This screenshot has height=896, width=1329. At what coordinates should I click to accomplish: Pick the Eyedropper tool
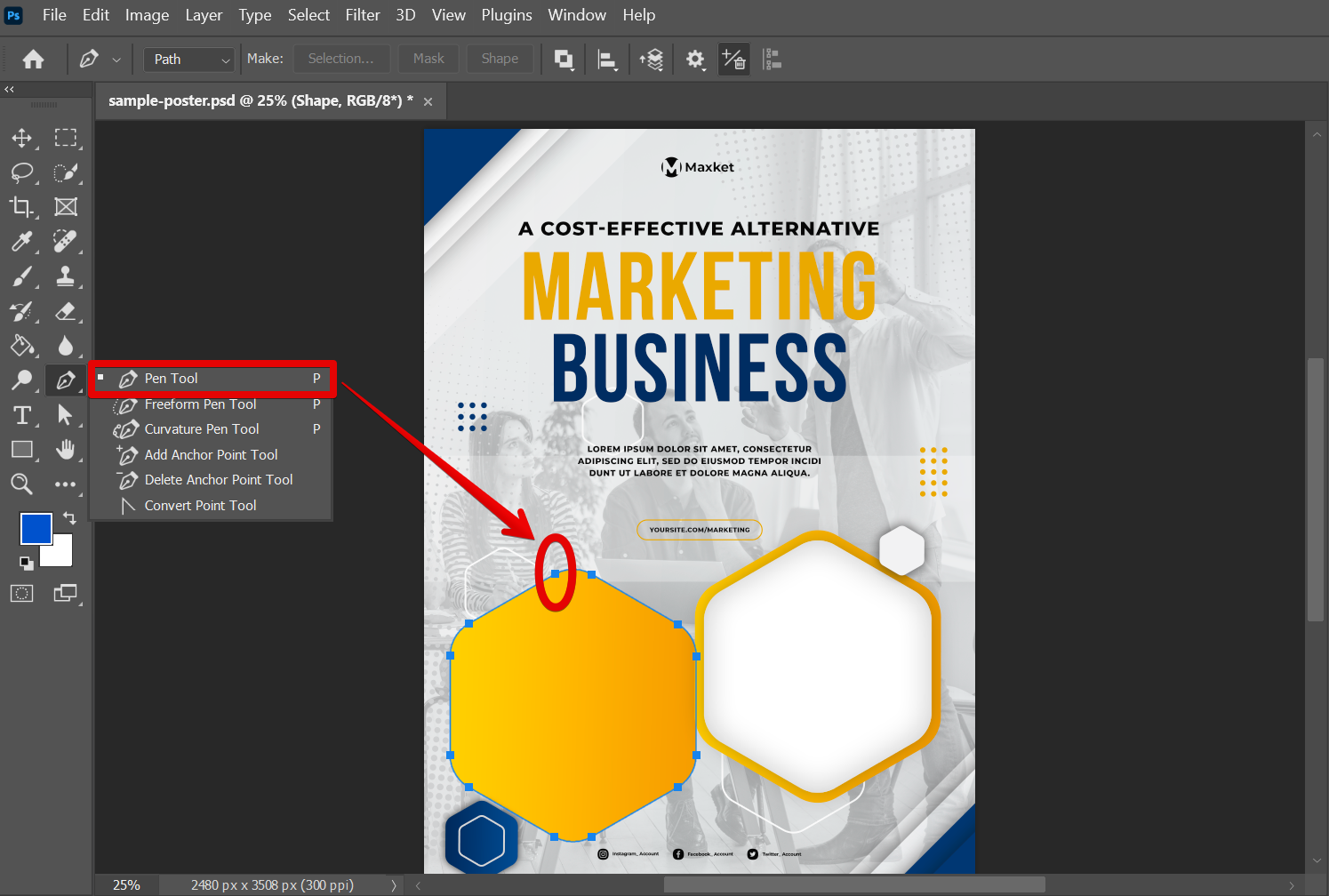click(21, 242)
